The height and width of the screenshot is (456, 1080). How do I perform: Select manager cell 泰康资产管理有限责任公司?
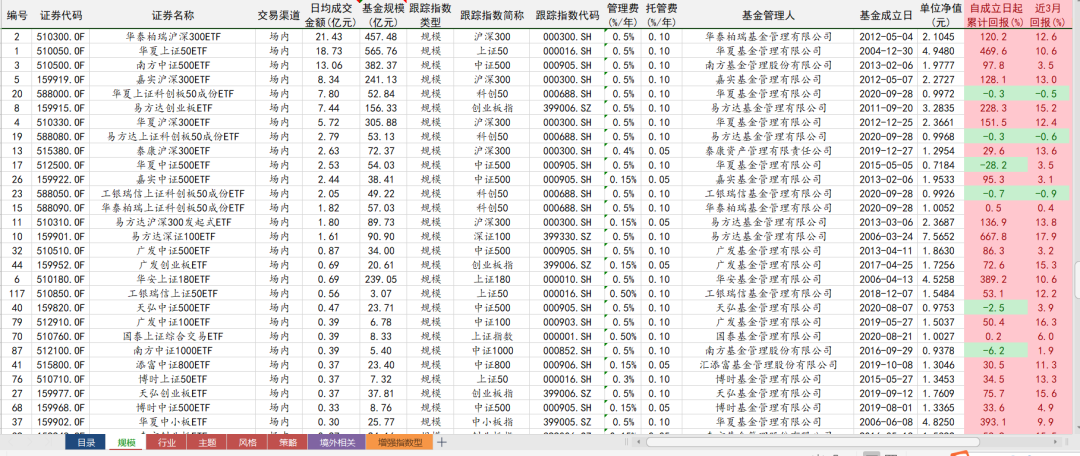click(x=768, y=151)
